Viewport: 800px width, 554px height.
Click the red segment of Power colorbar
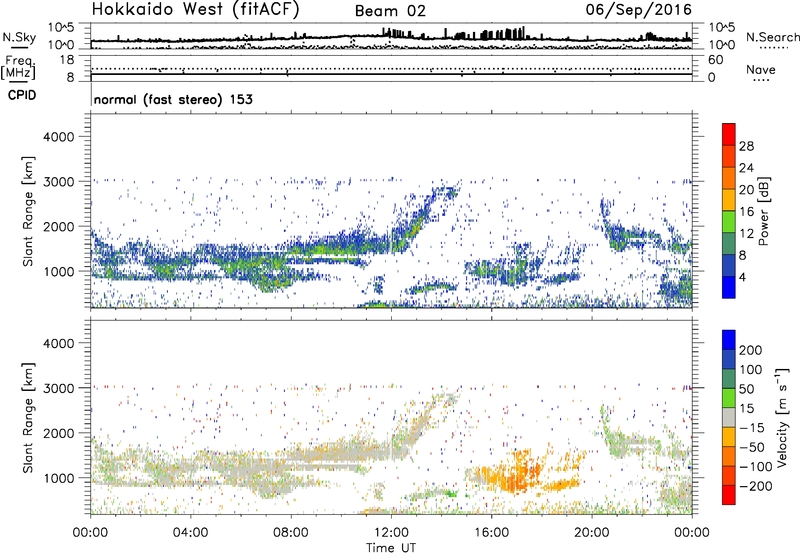point(729,135)
